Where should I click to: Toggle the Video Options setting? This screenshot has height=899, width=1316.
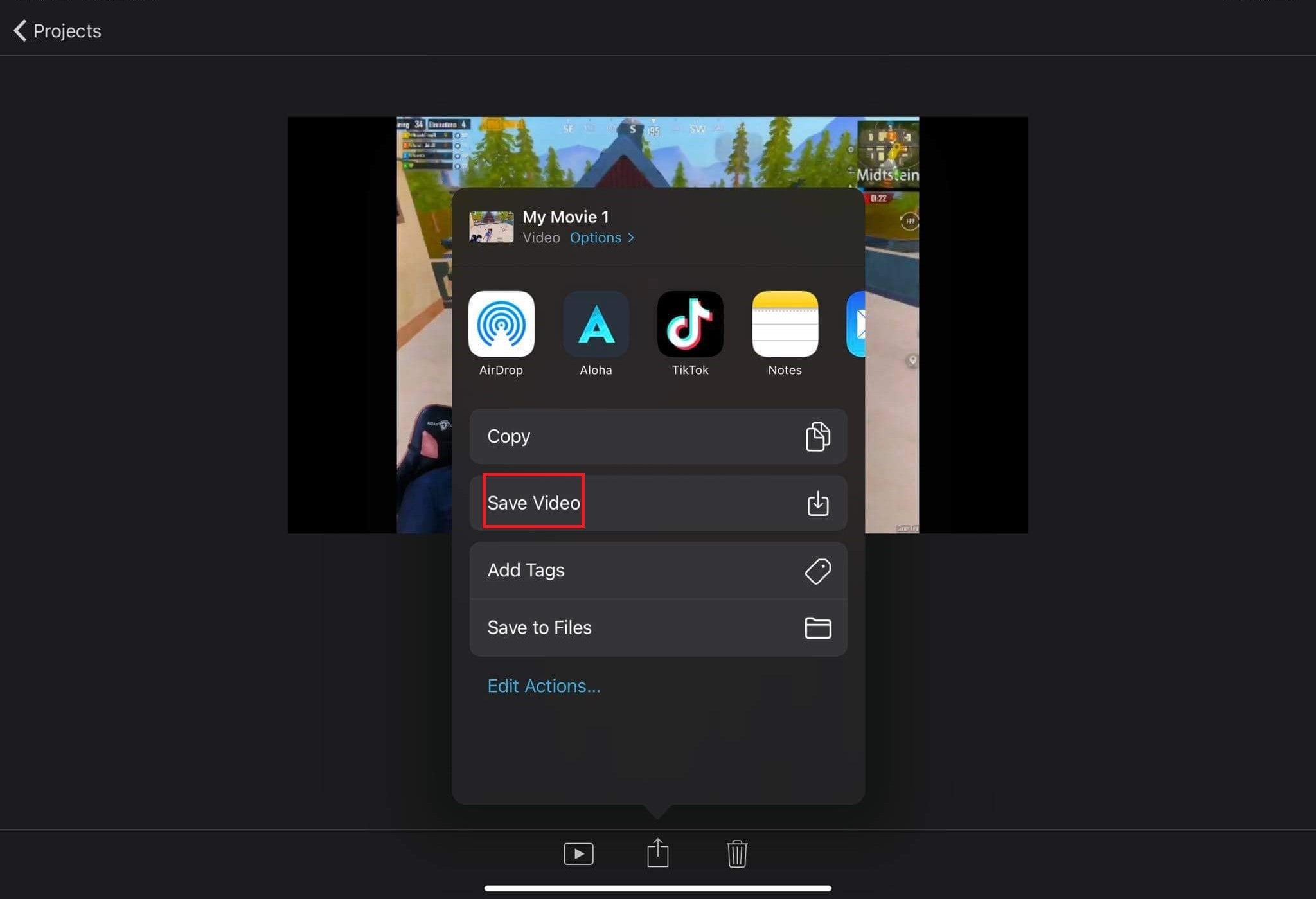[x=602, y=237]
